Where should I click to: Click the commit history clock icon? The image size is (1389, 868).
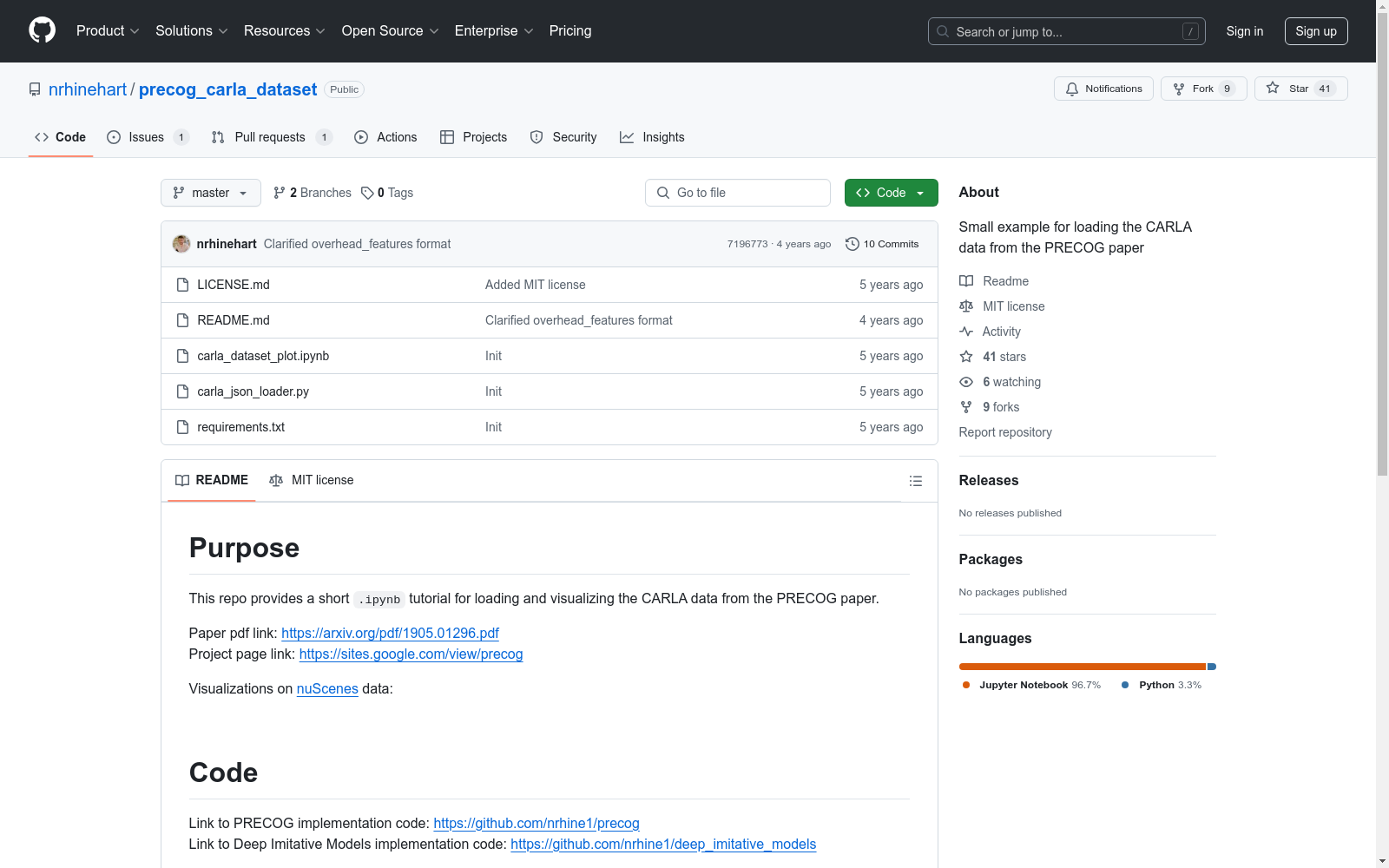[852, 244]
